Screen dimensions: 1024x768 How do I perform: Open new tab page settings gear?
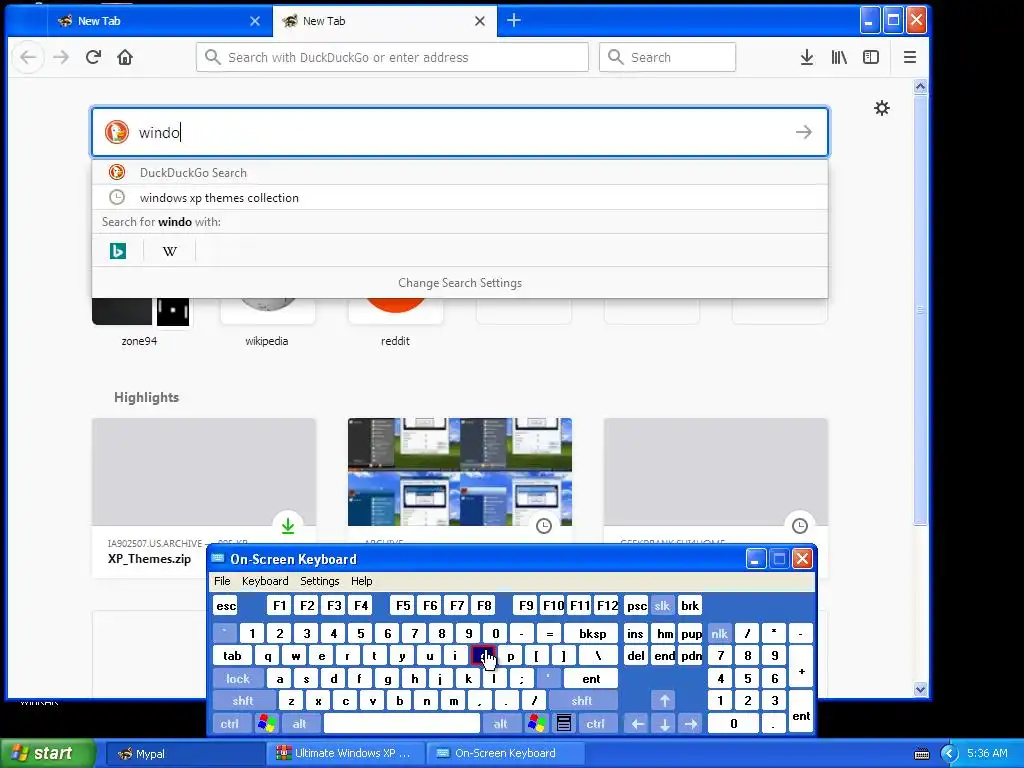click(x=882, y=108)
